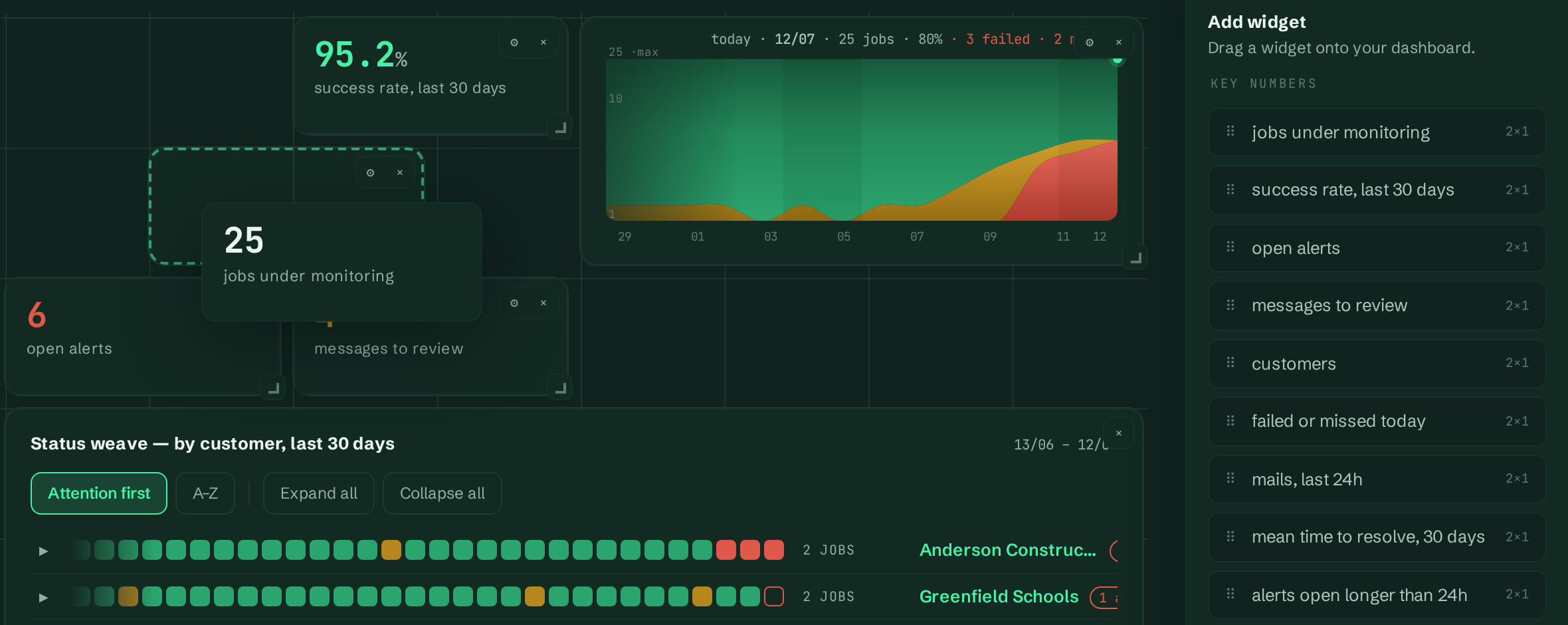1568x625 pixels.
Task: Grab drag handle of mails, last 24h
Action: click(x=1230, y=478)
